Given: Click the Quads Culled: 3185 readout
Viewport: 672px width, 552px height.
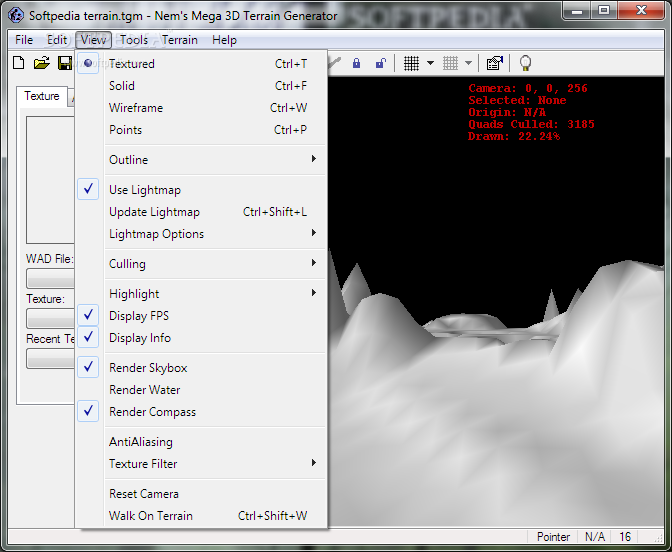Looking at the screenshot, I should tap(531, 124).
